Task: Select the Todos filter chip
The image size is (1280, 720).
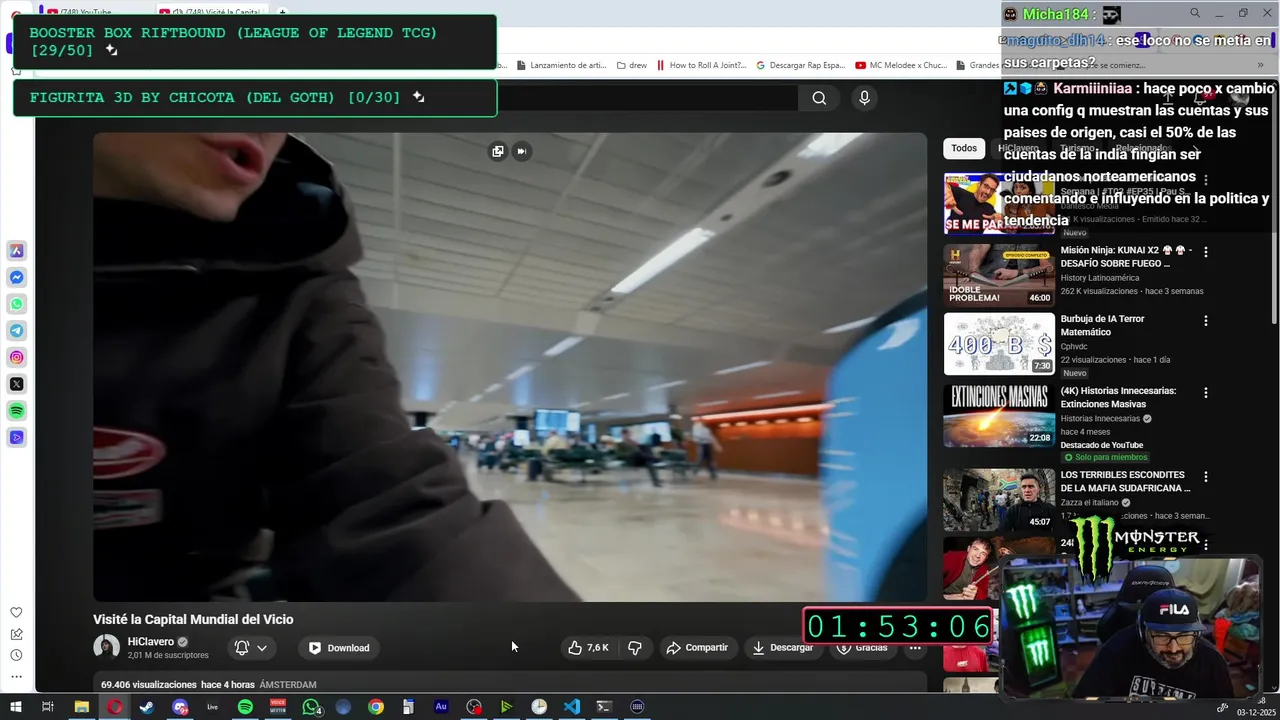Action: (964, 148)
